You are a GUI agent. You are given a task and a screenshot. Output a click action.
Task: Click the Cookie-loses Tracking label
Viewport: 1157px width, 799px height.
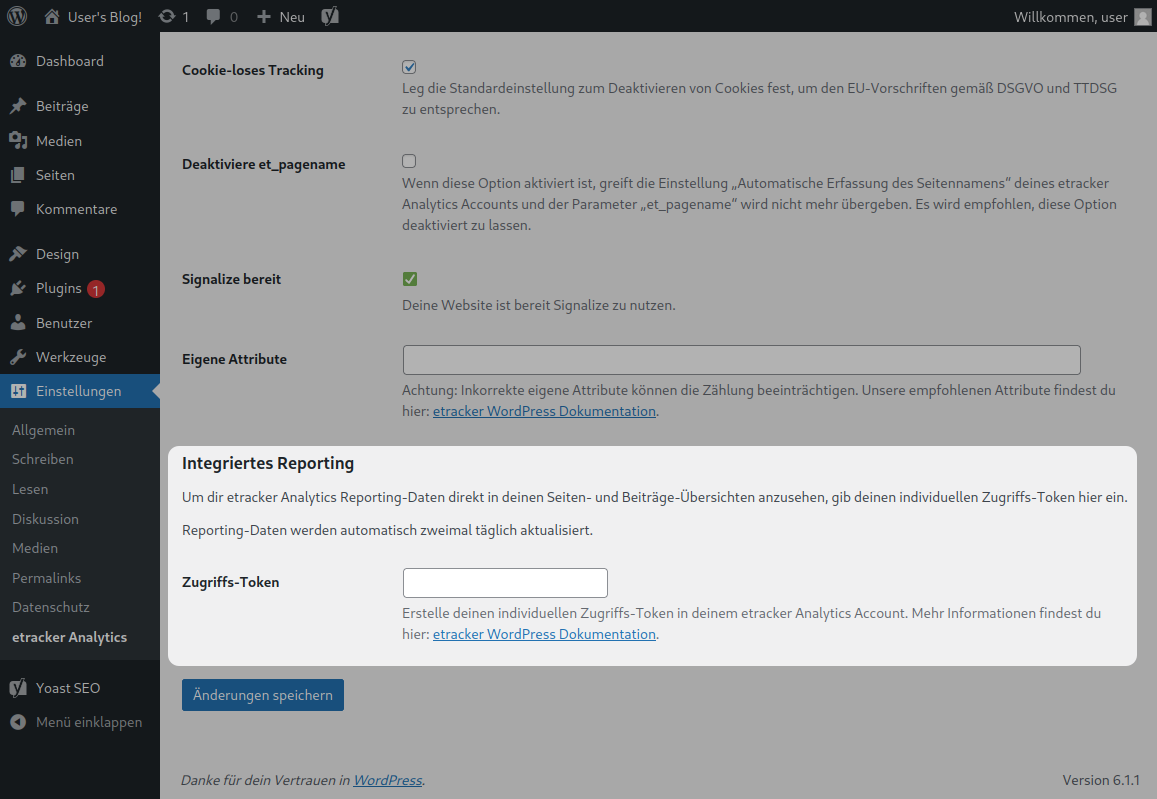point(253,70)
